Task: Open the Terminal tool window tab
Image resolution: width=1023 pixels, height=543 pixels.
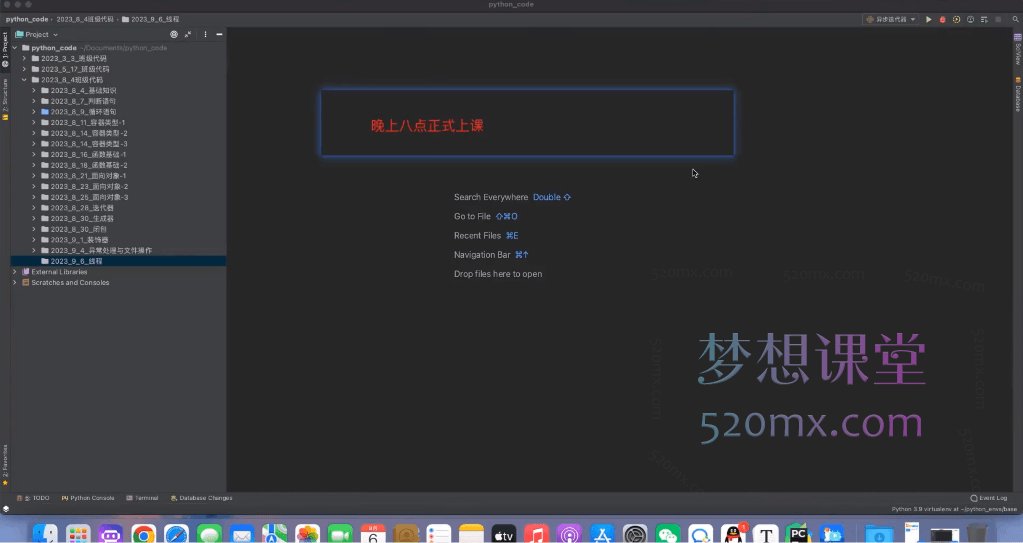Action: [x=142, y=498]
